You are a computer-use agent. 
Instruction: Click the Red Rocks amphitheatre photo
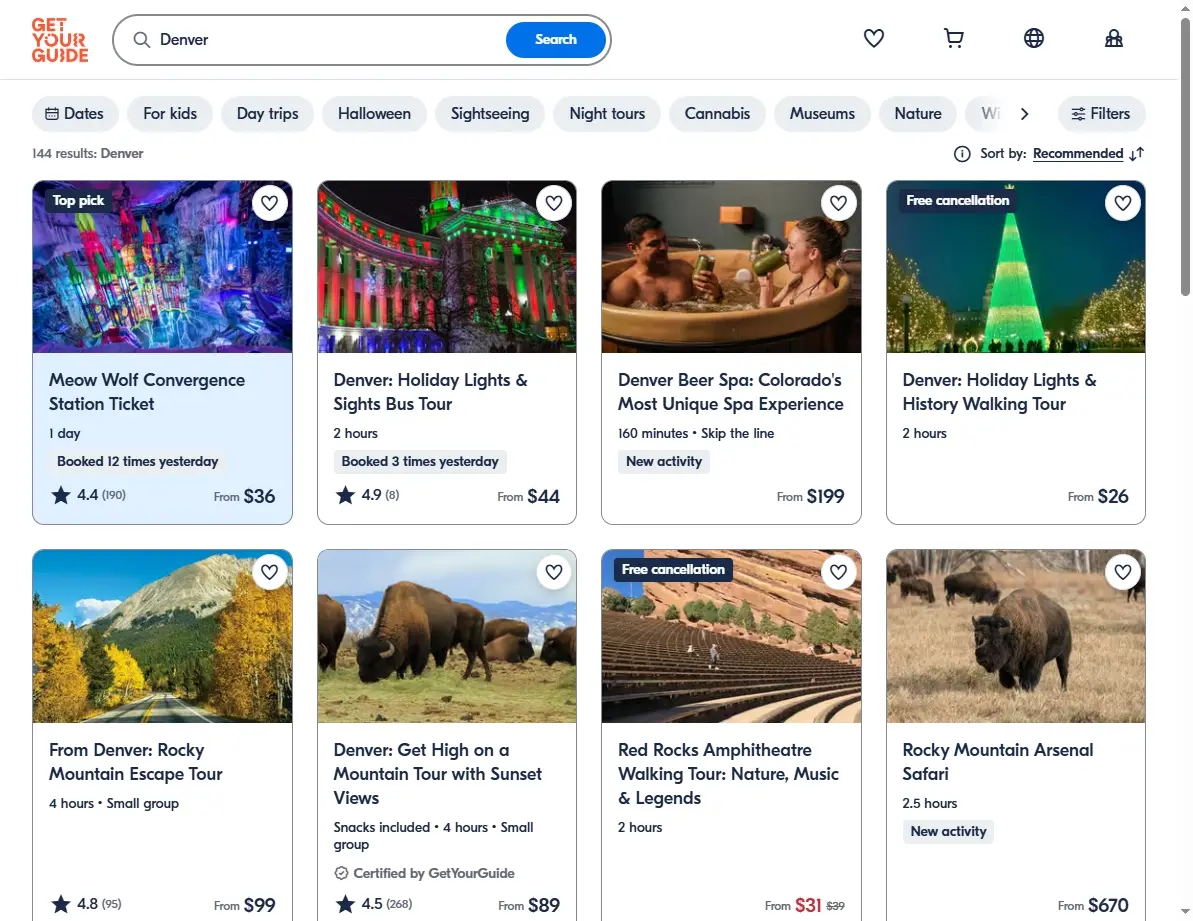click(731, 637)
